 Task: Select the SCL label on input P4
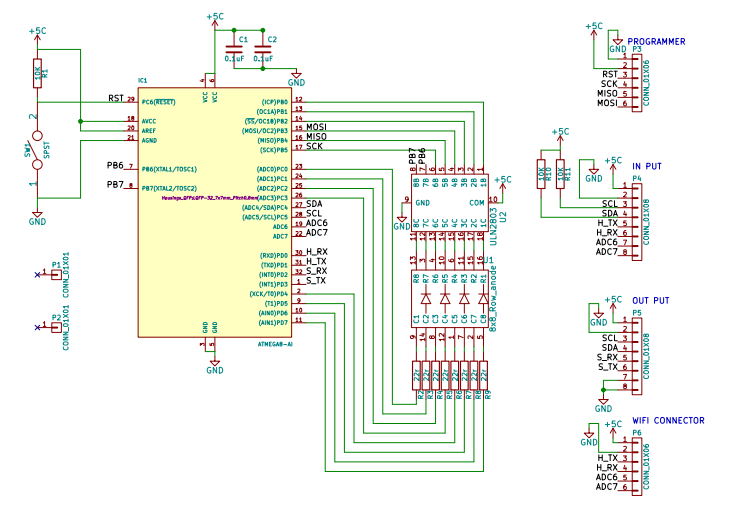[609, 204]
